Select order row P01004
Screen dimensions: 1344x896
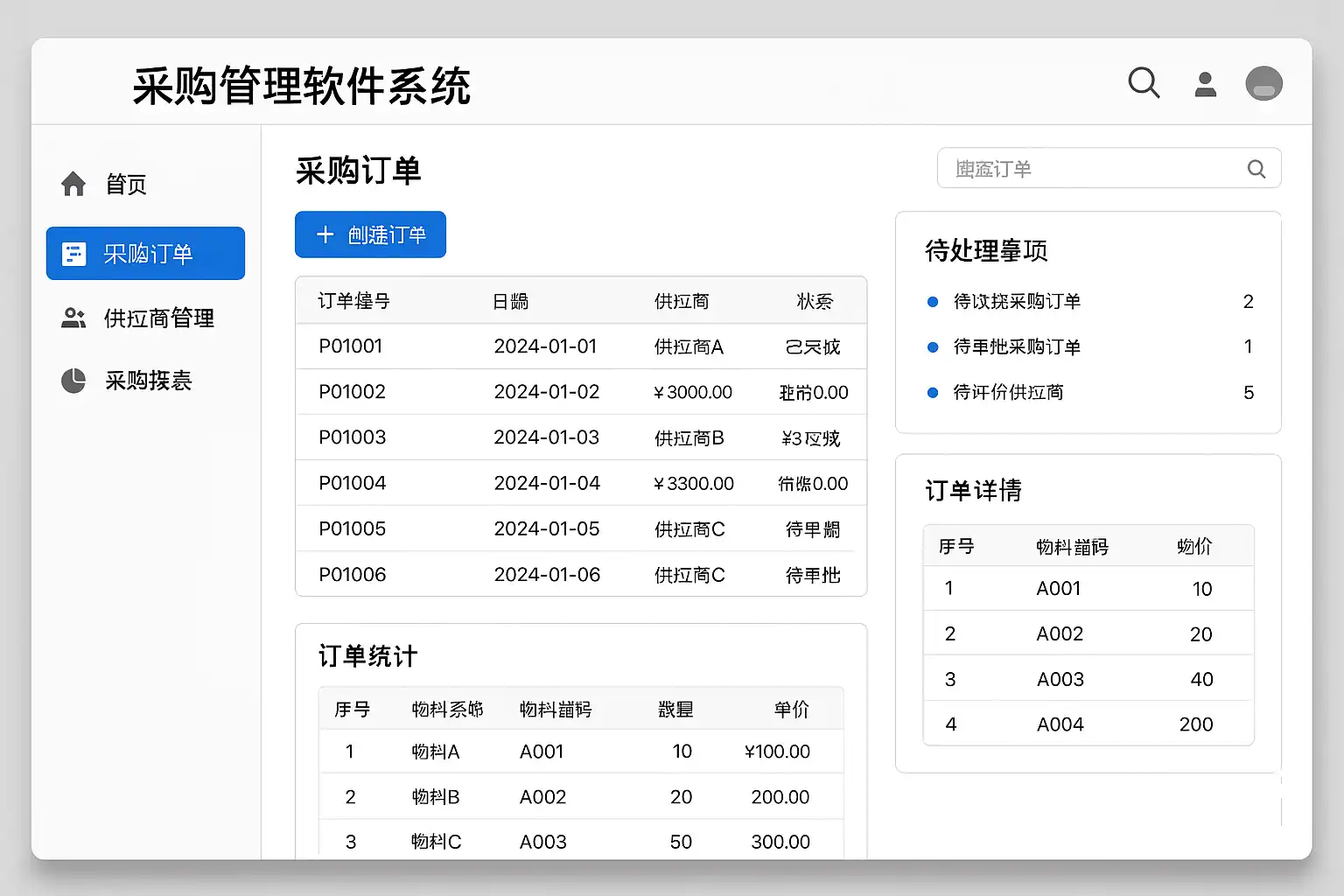353,483
